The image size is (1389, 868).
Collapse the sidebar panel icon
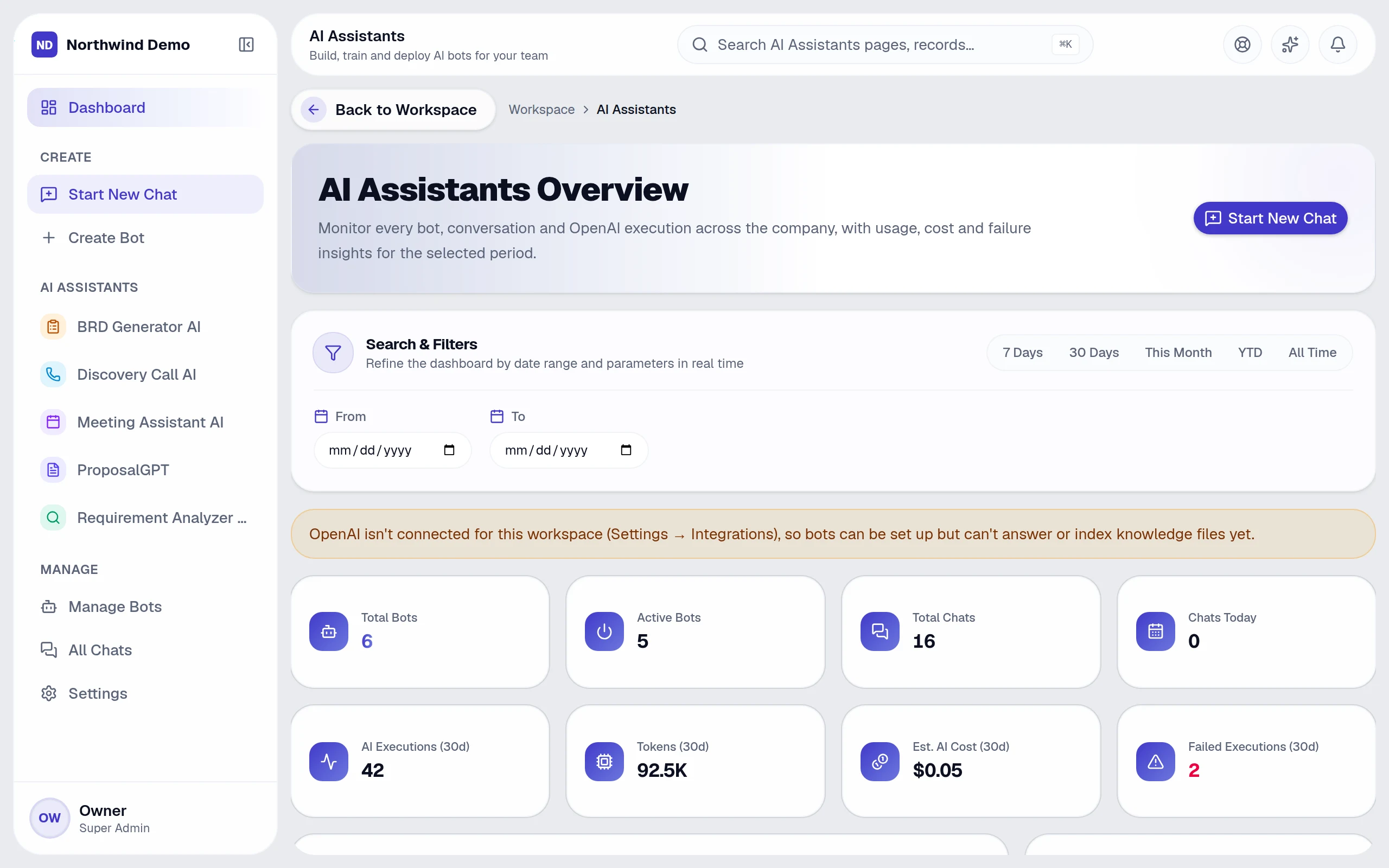[246, 44]
